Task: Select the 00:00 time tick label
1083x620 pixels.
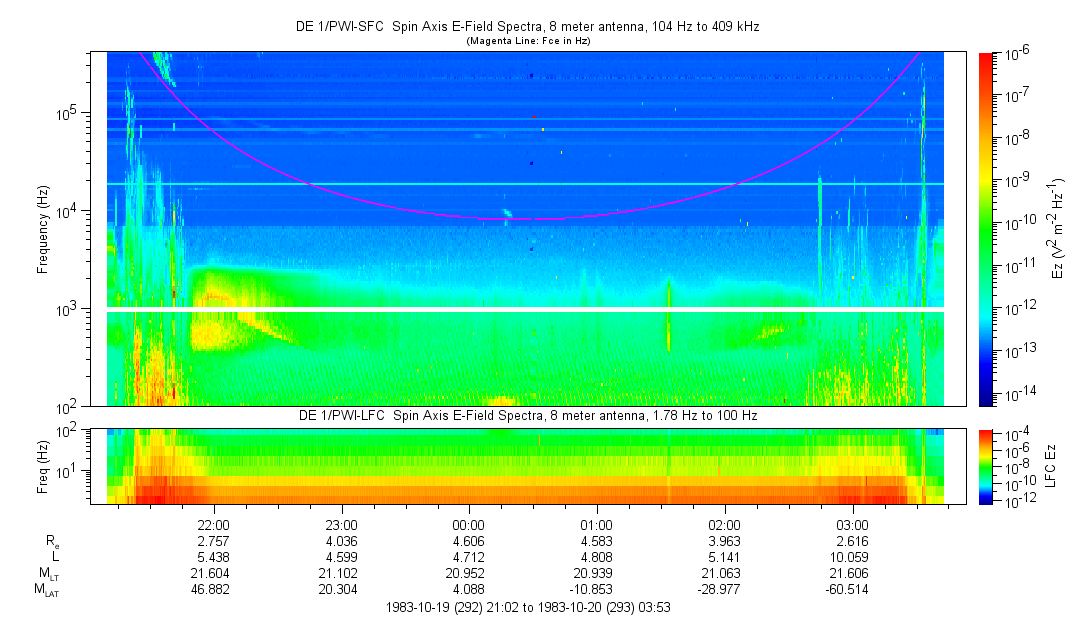Action: click(469, 524)
